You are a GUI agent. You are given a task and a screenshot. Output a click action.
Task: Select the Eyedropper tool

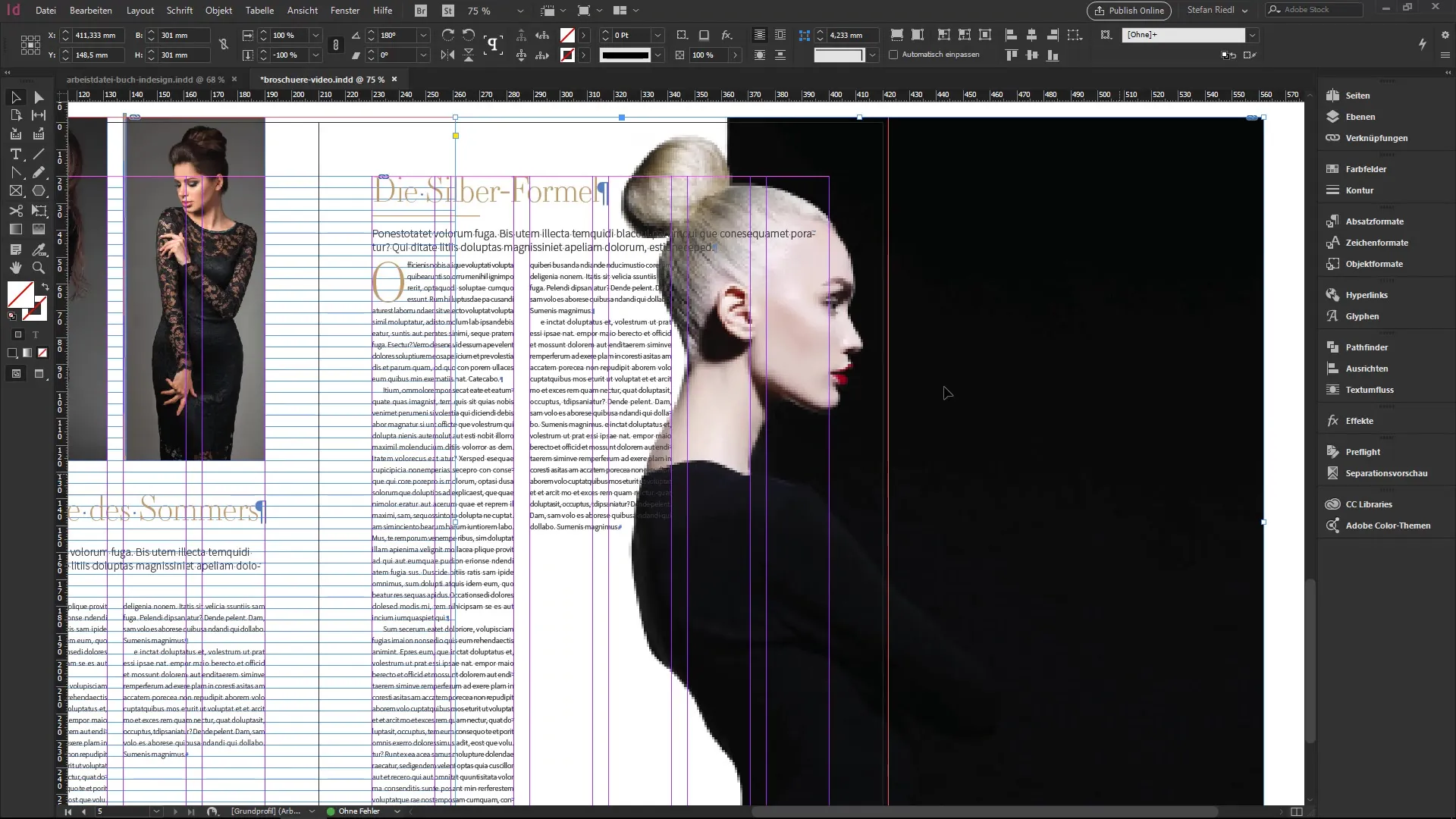39,249
